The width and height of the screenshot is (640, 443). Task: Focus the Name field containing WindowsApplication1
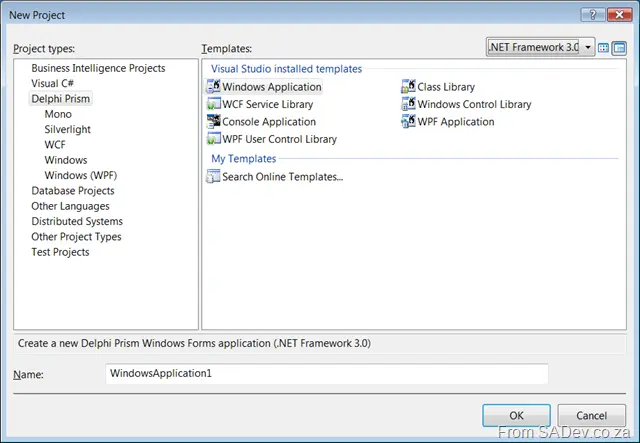(327, 374)
